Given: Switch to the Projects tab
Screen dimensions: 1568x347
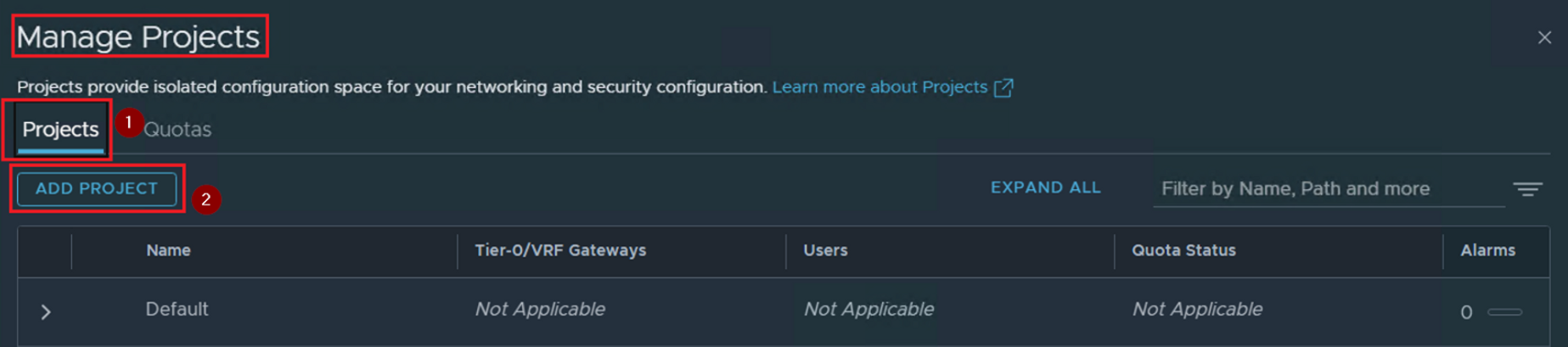Looking at the screenshot, I should (60, 130).
